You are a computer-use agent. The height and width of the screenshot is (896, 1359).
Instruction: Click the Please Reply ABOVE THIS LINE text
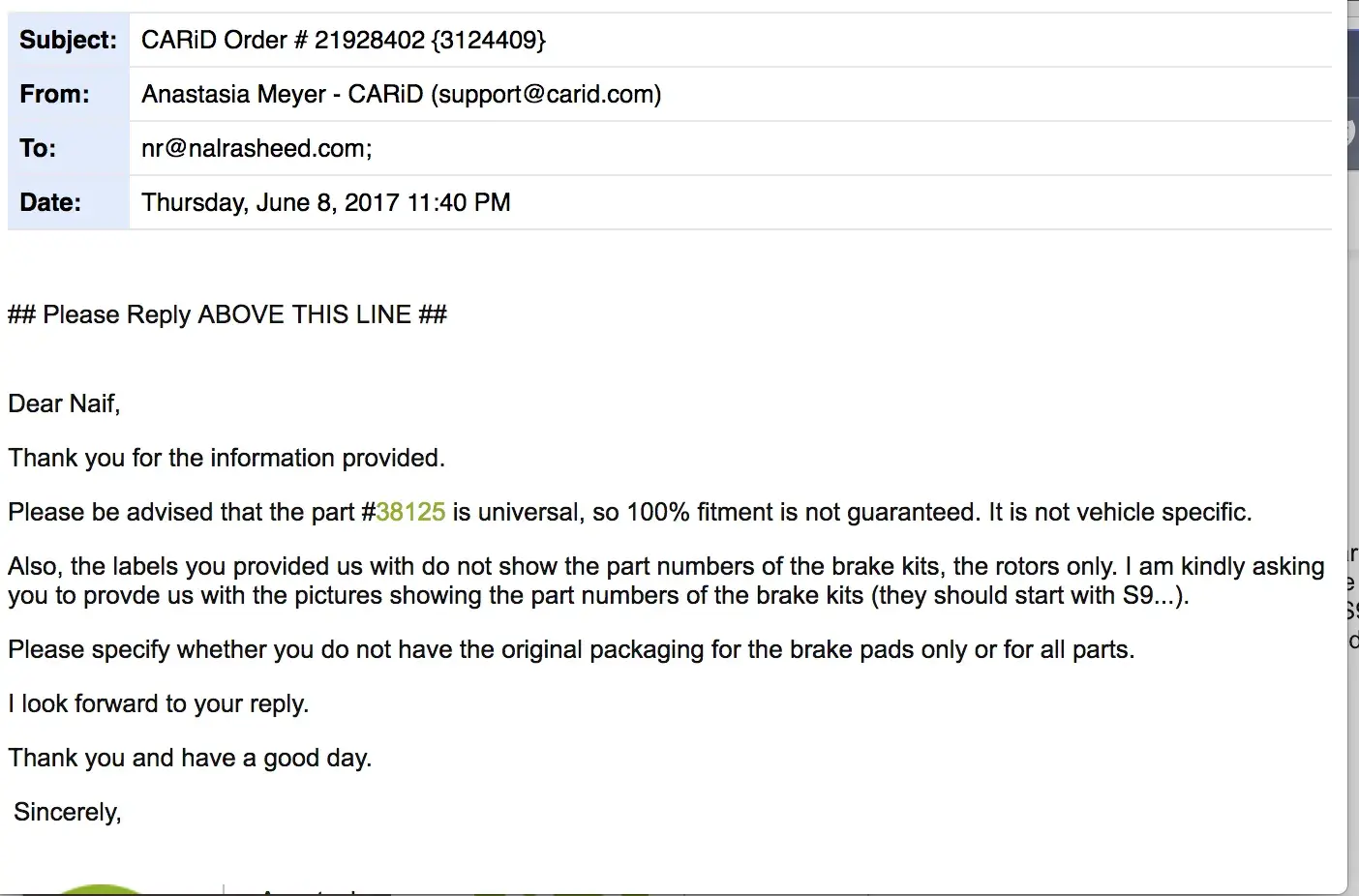(x=227, y=314)
